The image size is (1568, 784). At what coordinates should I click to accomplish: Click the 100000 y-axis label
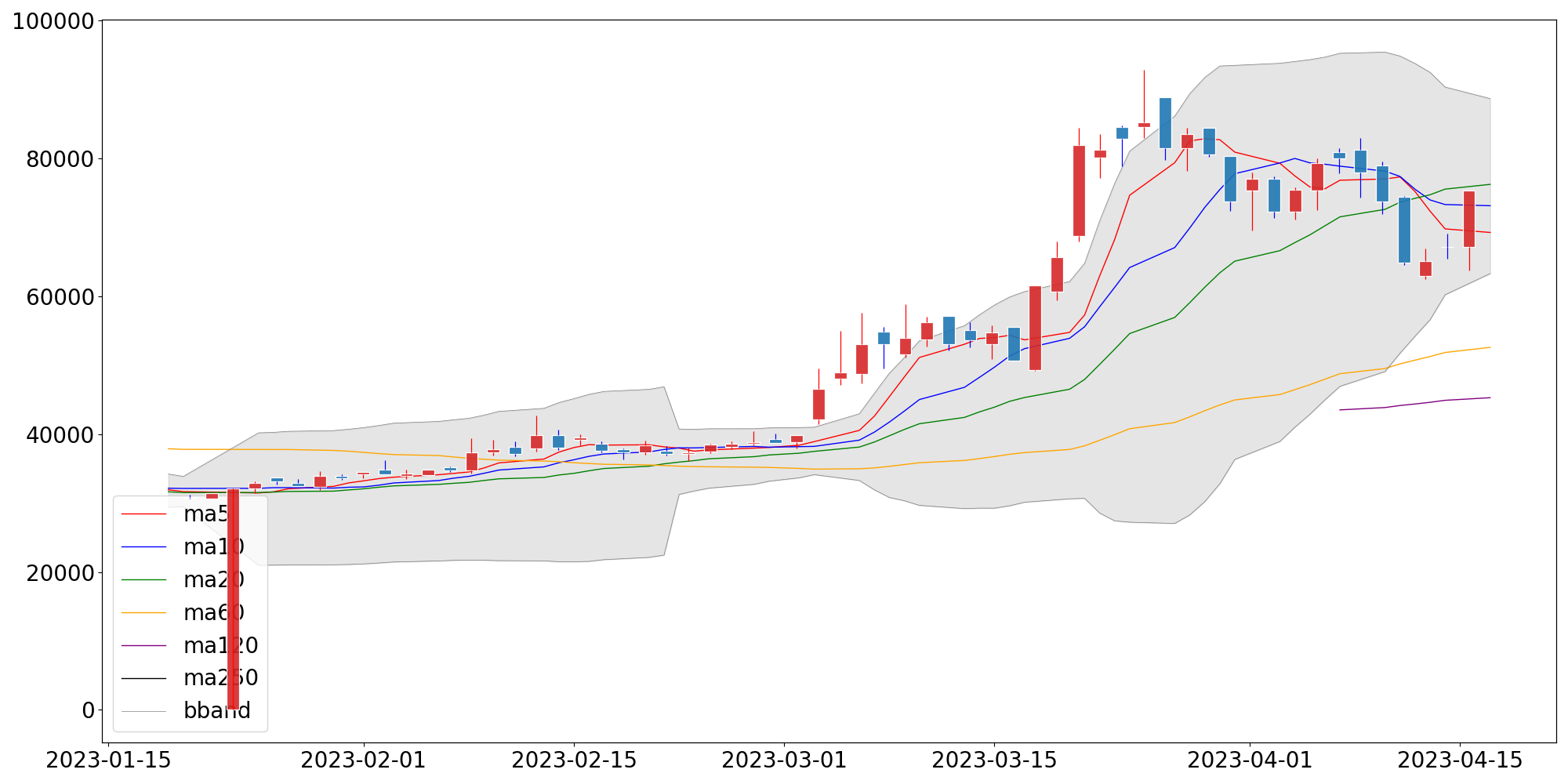(x=54, y=21)
